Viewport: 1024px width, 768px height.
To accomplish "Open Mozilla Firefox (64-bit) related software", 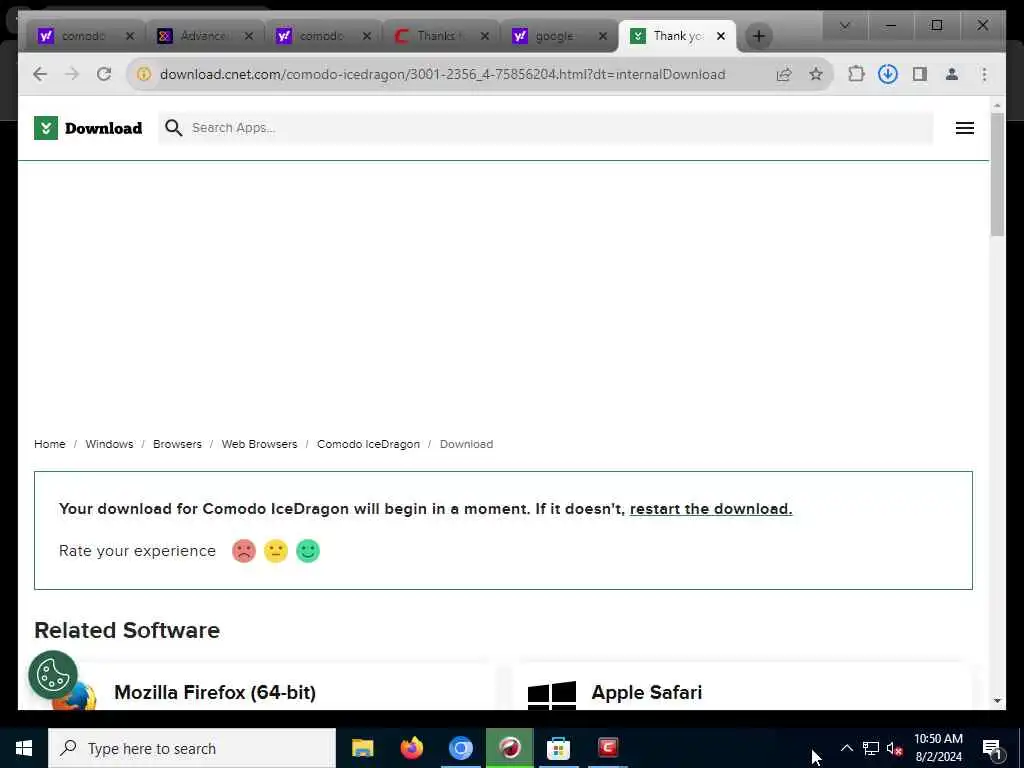I will click(x=215, y=692).
